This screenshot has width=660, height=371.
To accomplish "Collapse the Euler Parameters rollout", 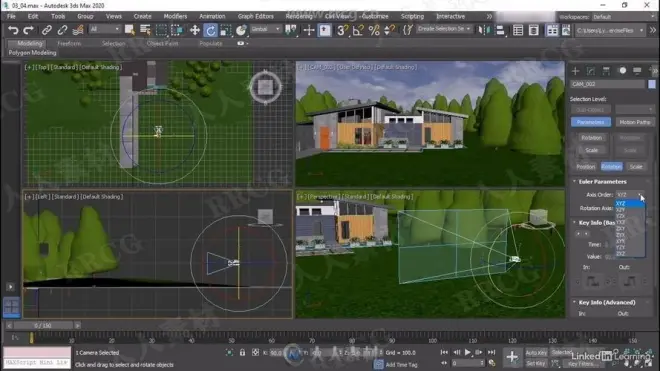I will coord(602,181).
